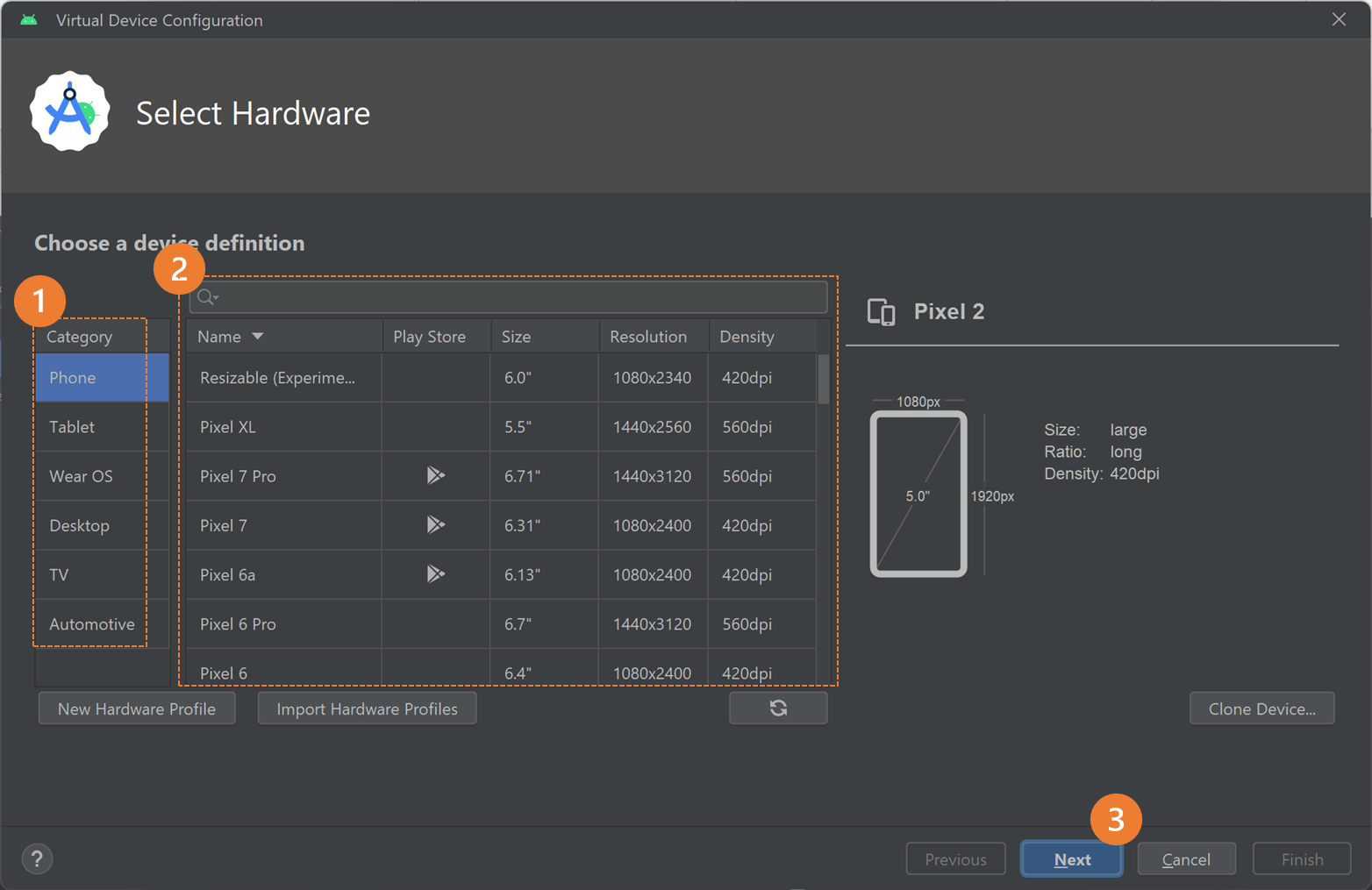
Task: Select the Pixel 7 Pro device name
Action: click(x=238, y=476)
